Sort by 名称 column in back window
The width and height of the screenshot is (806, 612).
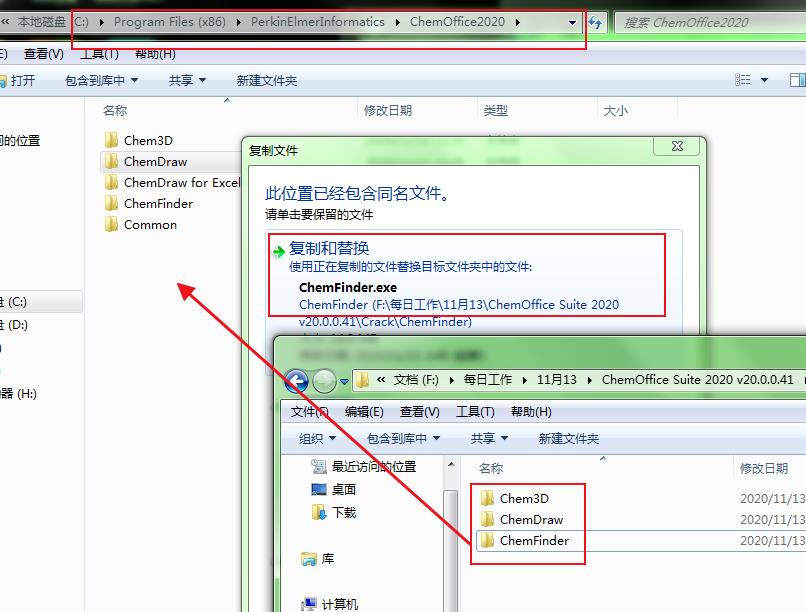click(115, 110)
